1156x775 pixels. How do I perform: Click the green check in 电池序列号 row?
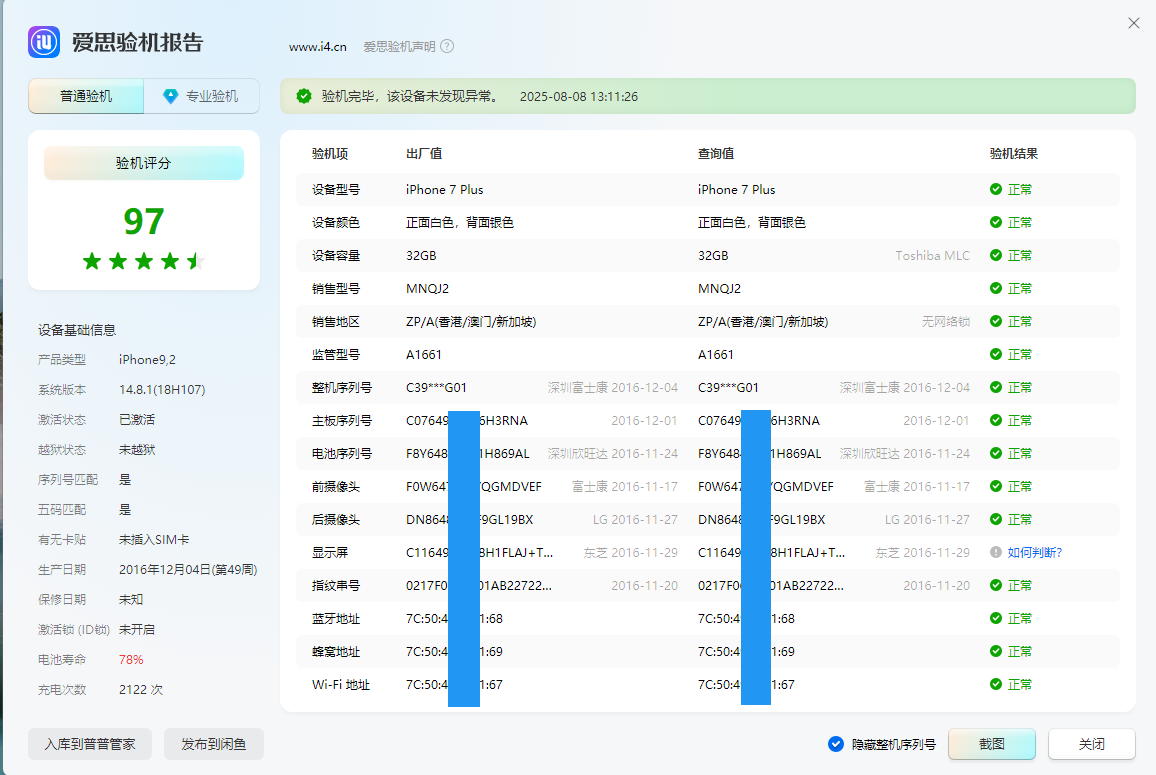coord(996,453)
